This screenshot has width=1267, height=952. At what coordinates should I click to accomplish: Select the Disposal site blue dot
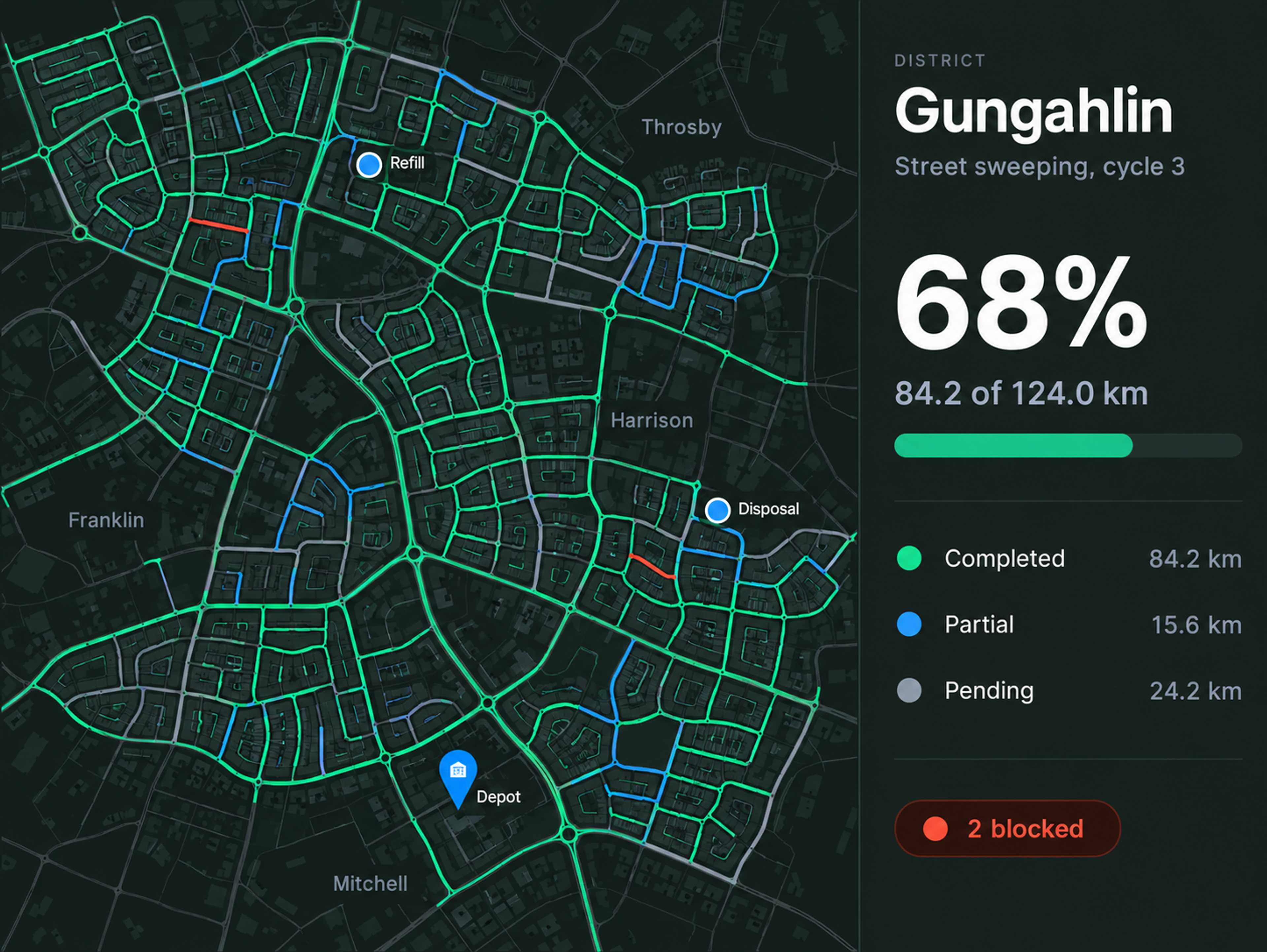pyautogui.click(x=717, y=510)
